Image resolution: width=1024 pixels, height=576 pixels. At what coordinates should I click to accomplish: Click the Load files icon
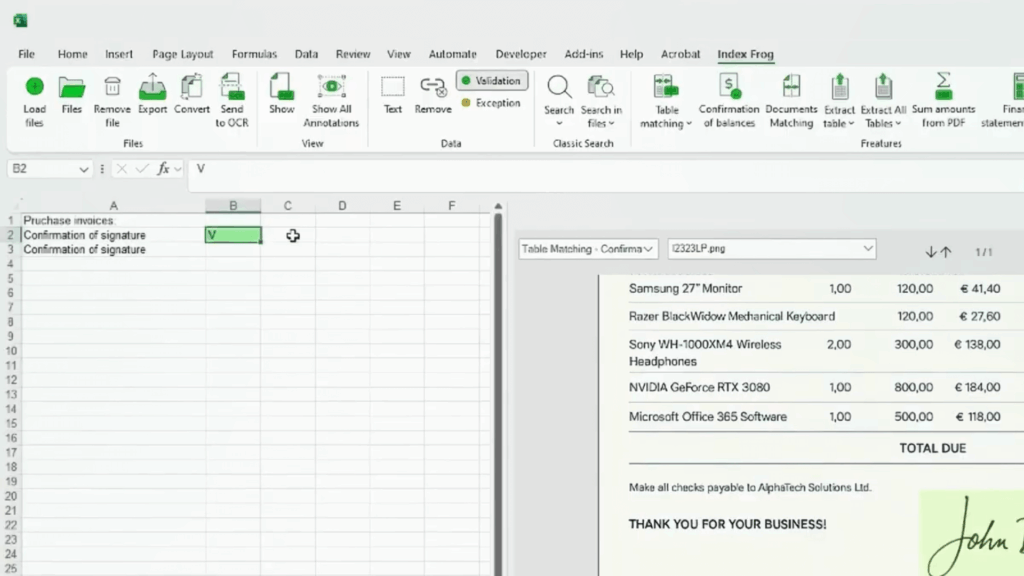(35, 86)
